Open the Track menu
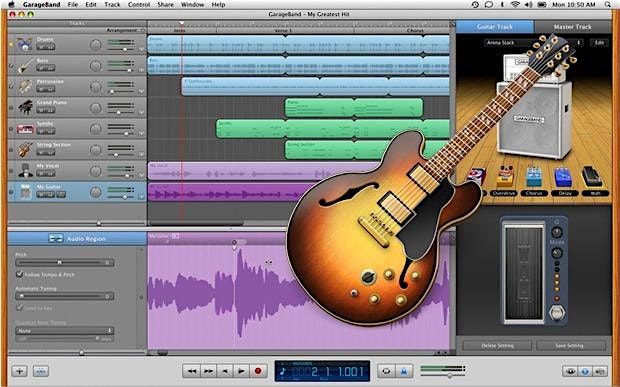The width and height of the screenshot is (620, 387). (112, 4)
